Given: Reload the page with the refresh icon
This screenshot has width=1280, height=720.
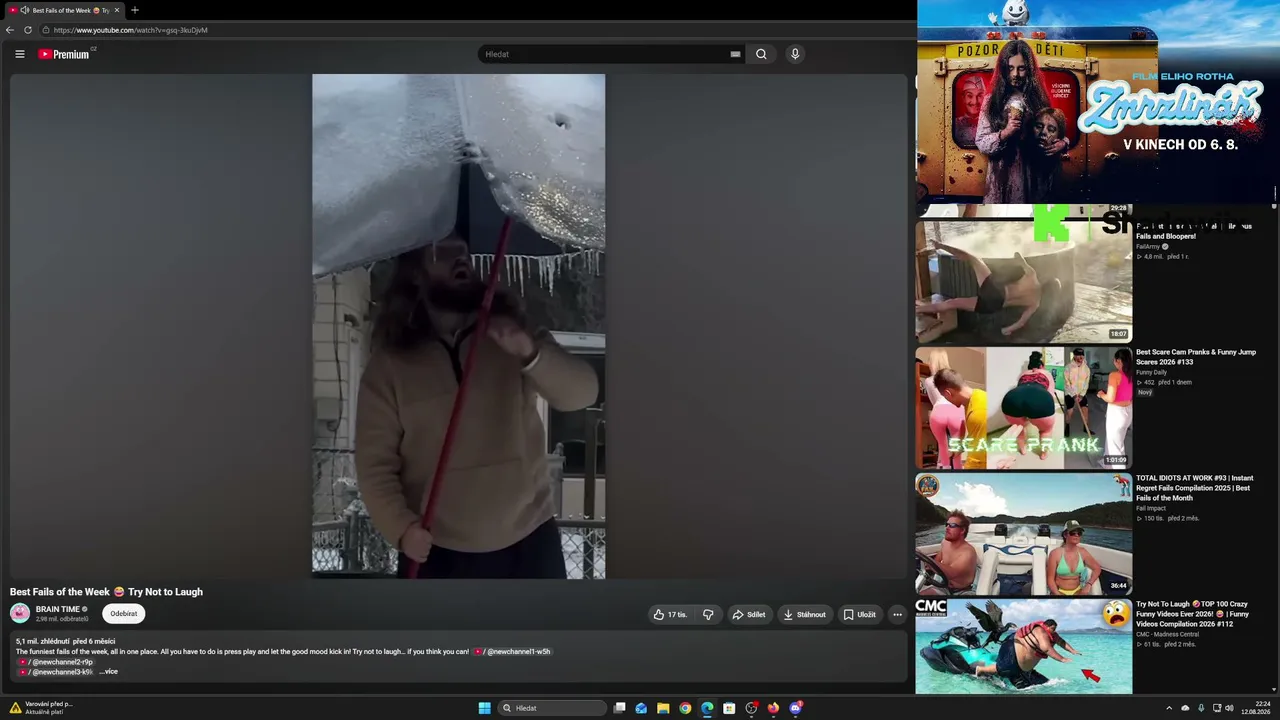Looking at the screenshot, I should click(28, 30).
